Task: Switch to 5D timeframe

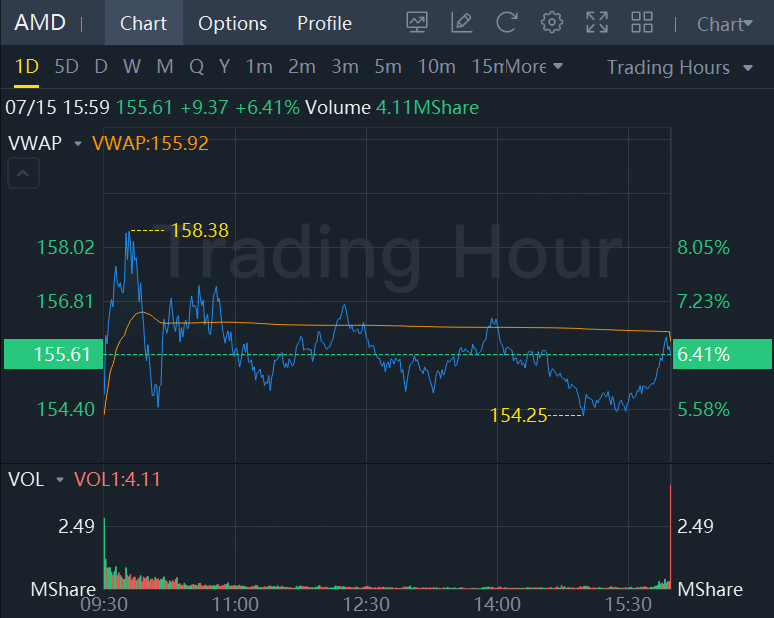Action: 66,67
